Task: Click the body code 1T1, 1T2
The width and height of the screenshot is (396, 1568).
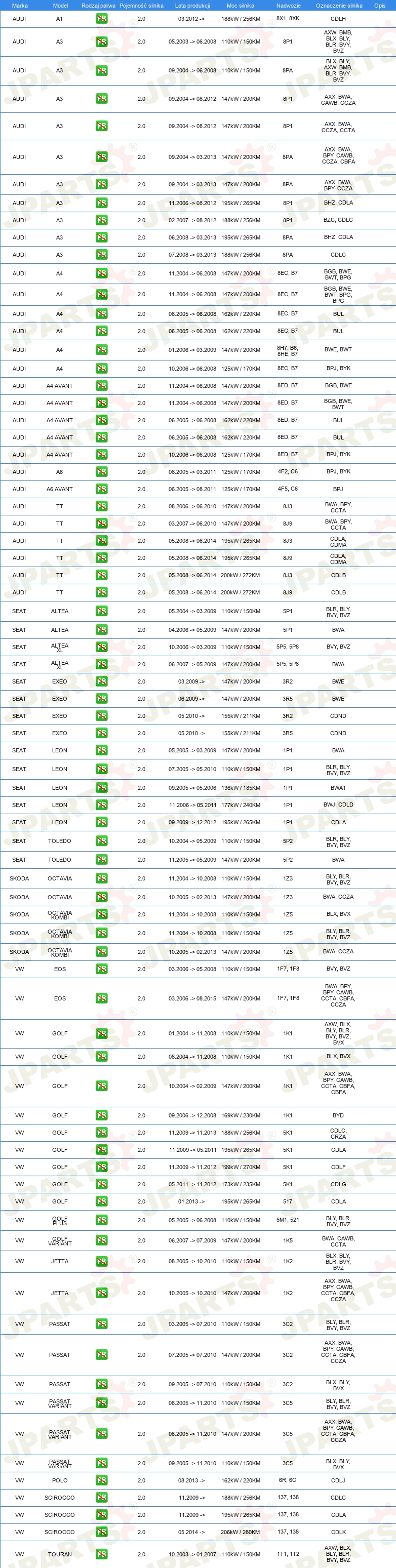Action: (288, 1554)
